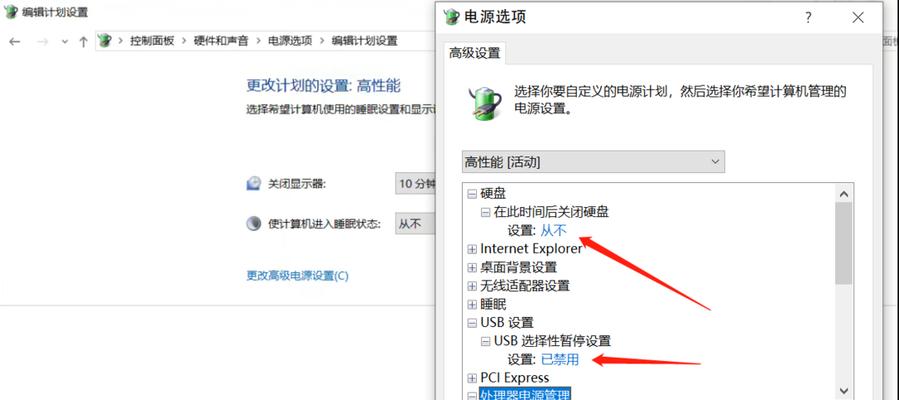
Task: Click the monitor icon beside 关闭显示器
Action: coord(253,183)
